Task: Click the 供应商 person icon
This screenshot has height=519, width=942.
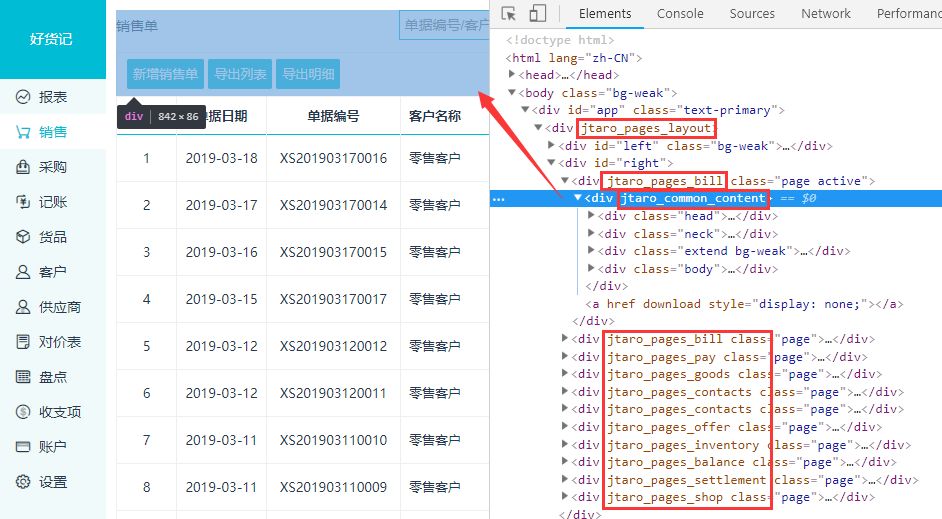Action: [23, 307]
